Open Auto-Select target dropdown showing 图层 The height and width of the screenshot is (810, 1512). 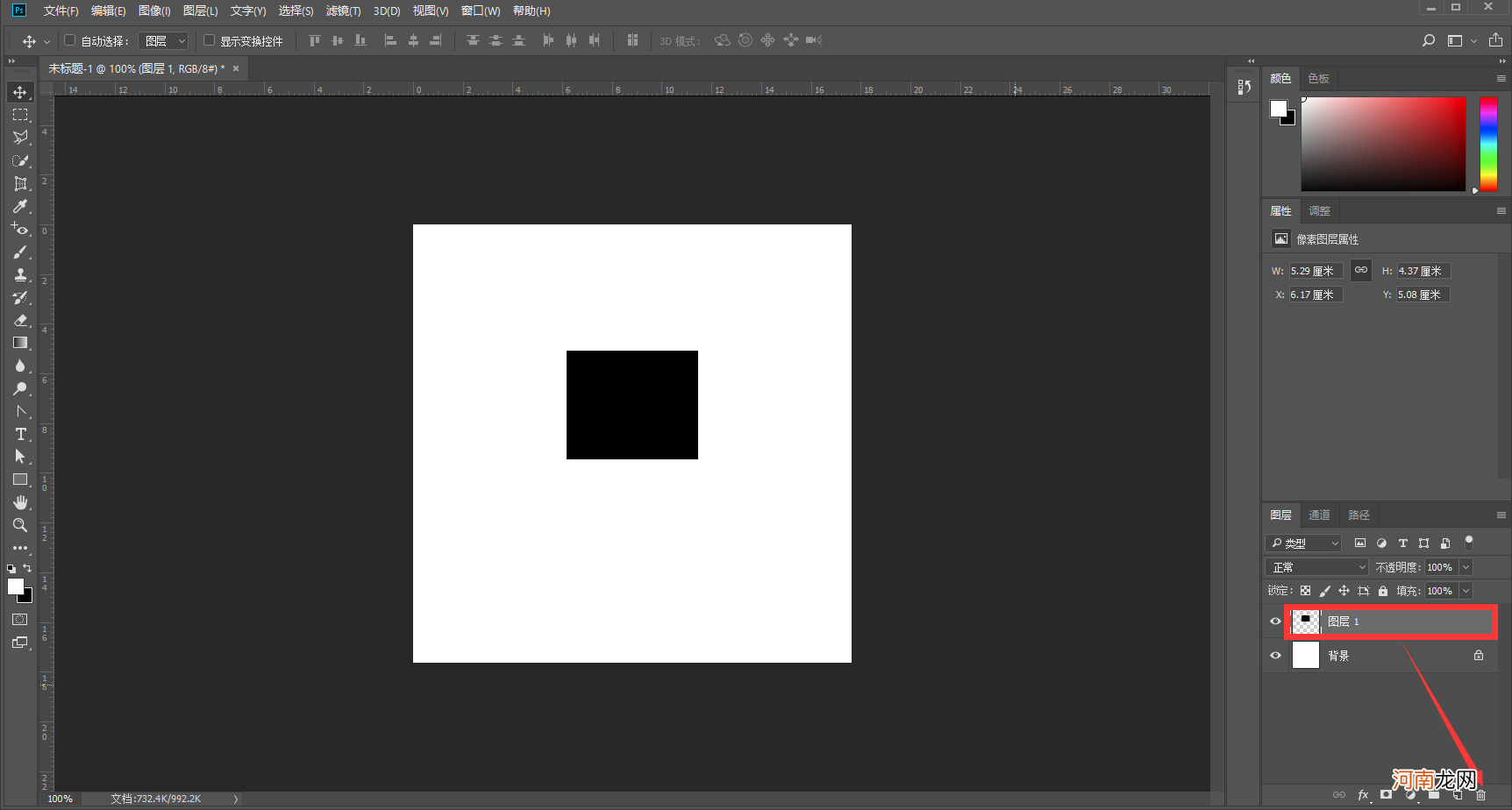[x=164, y=40]
